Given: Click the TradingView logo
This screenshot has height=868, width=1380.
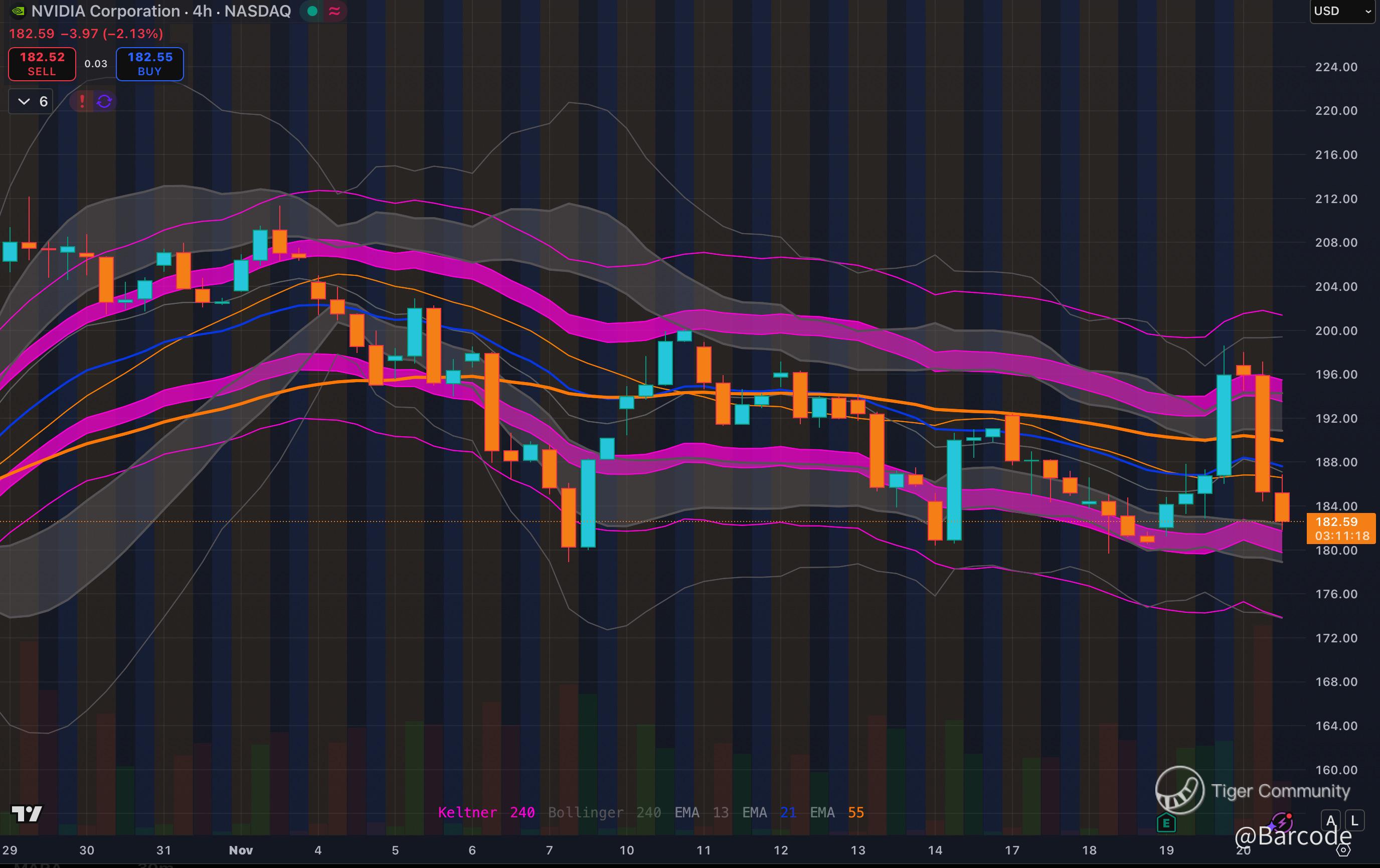Looking at the screenshot, I should [x=27, y=813].
